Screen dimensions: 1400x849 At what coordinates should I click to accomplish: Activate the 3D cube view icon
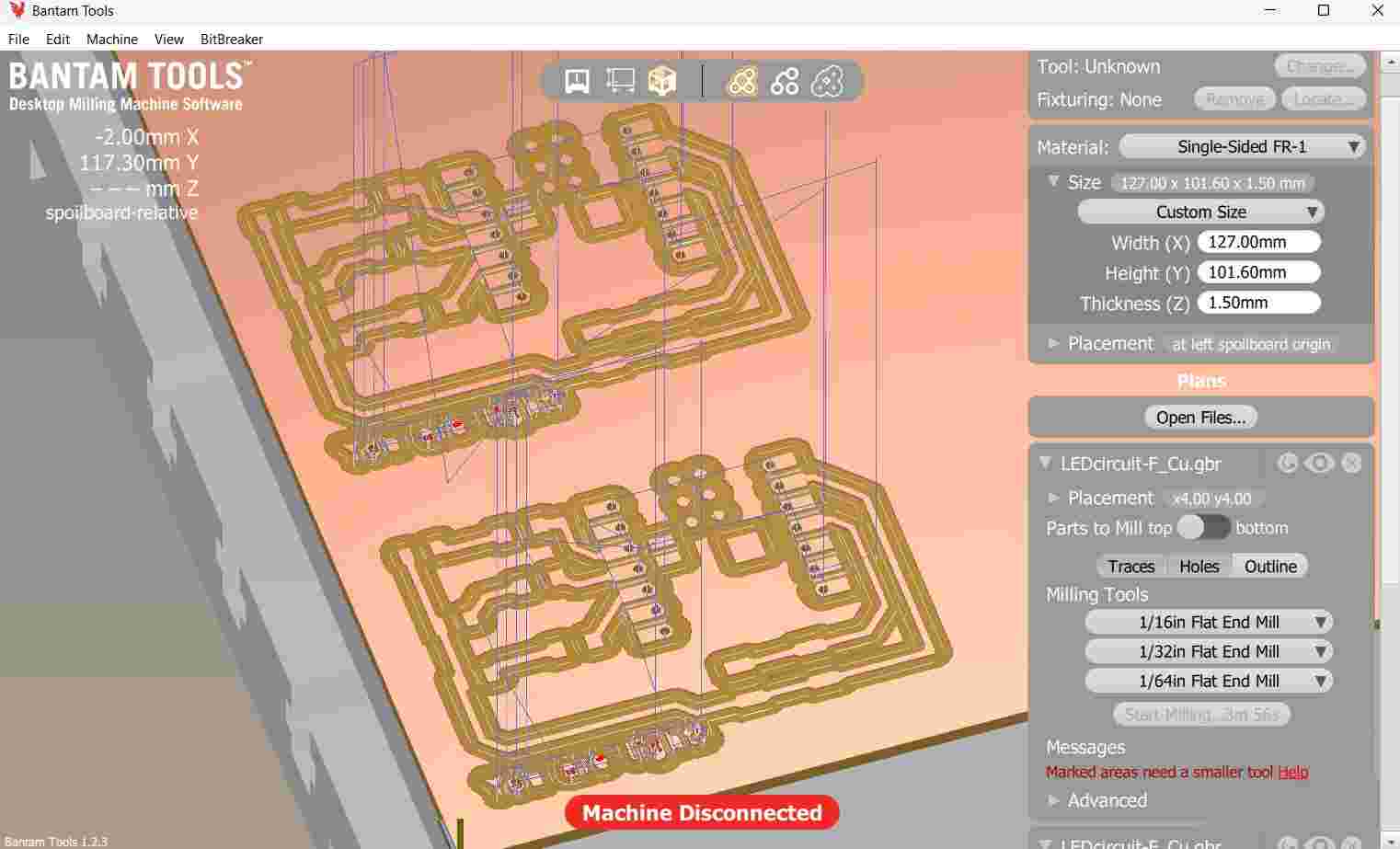662,81
